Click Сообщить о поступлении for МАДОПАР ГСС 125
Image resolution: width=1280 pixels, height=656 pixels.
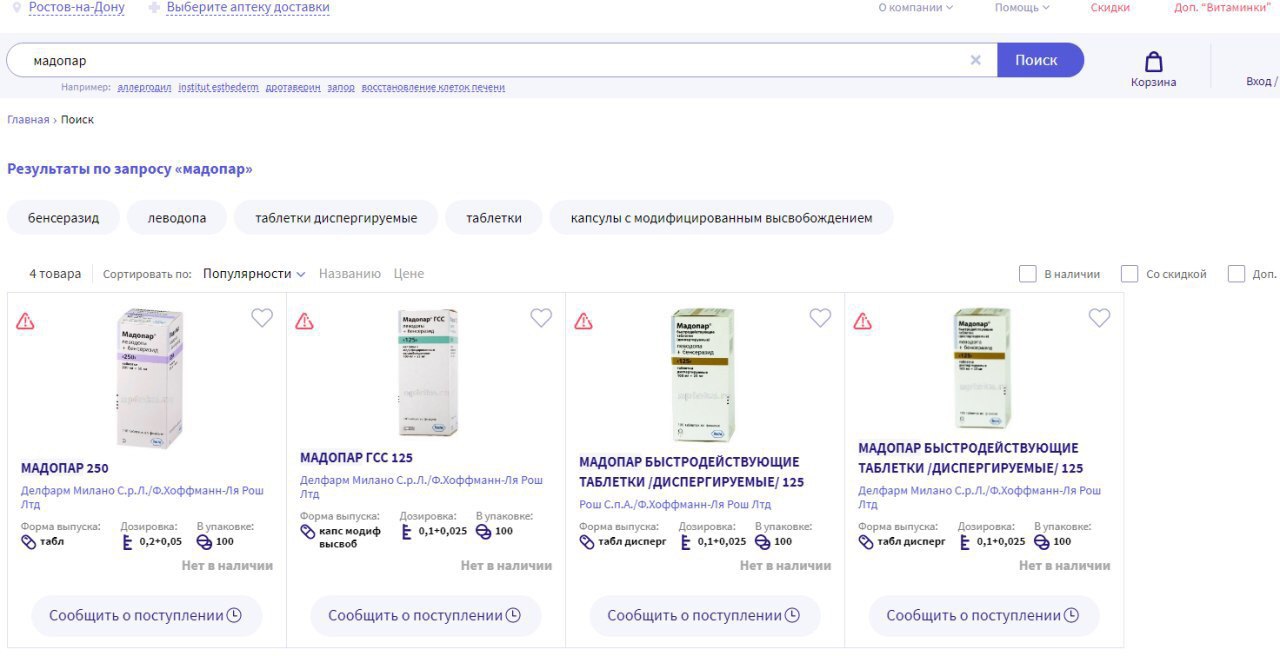click(425, 616)
